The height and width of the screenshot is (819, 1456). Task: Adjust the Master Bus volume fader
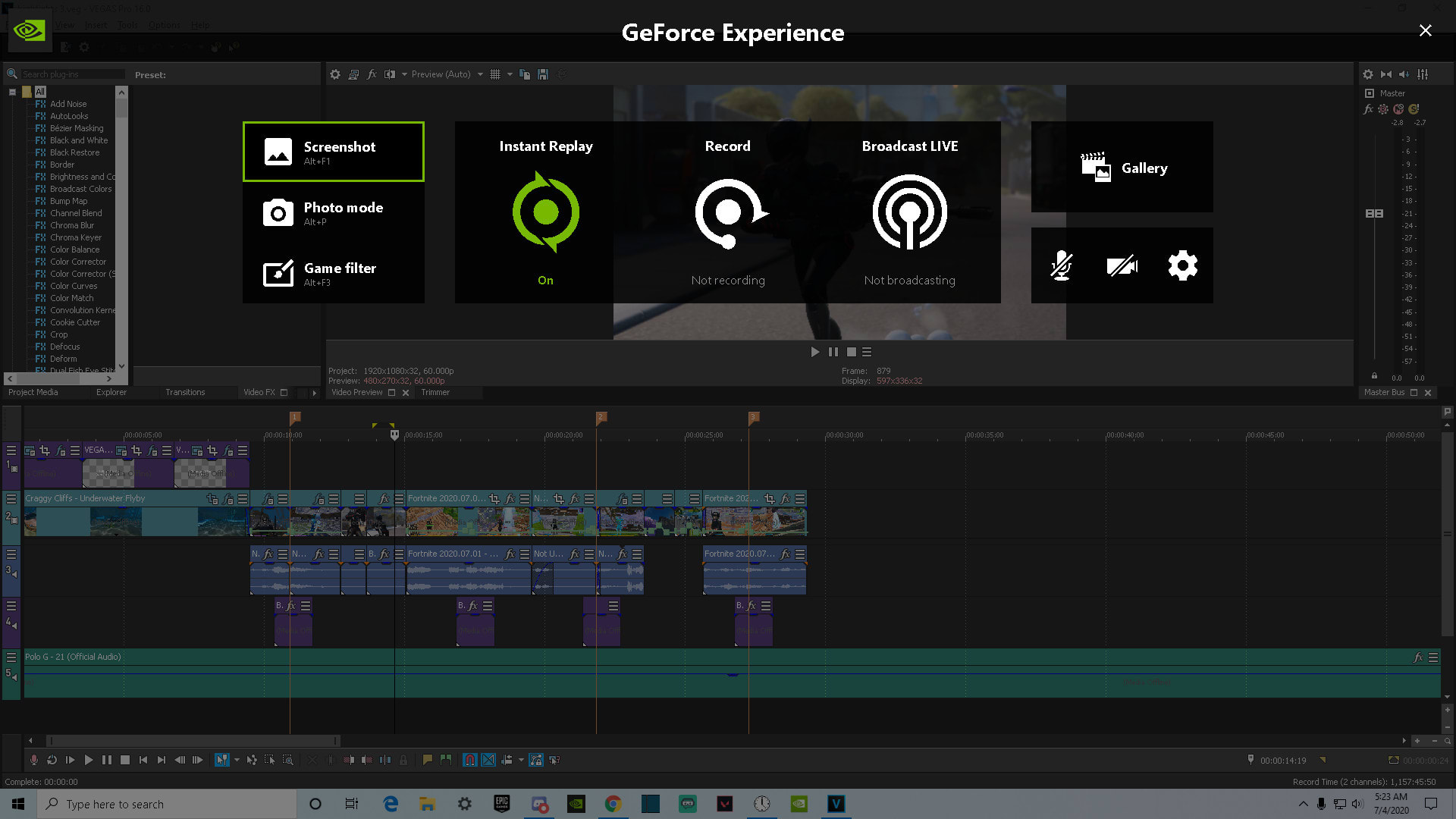(1374, 214)
